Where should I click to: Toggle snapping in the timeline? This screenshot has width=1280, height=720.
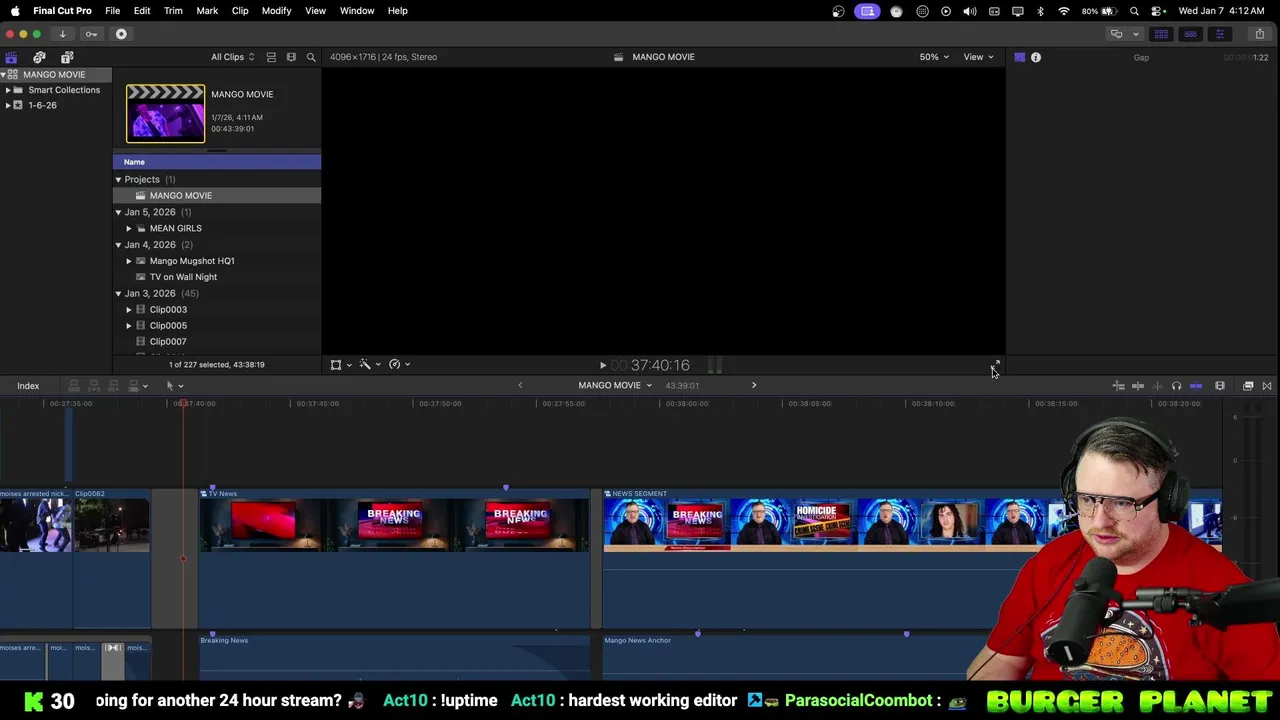tap(1196, 386)
